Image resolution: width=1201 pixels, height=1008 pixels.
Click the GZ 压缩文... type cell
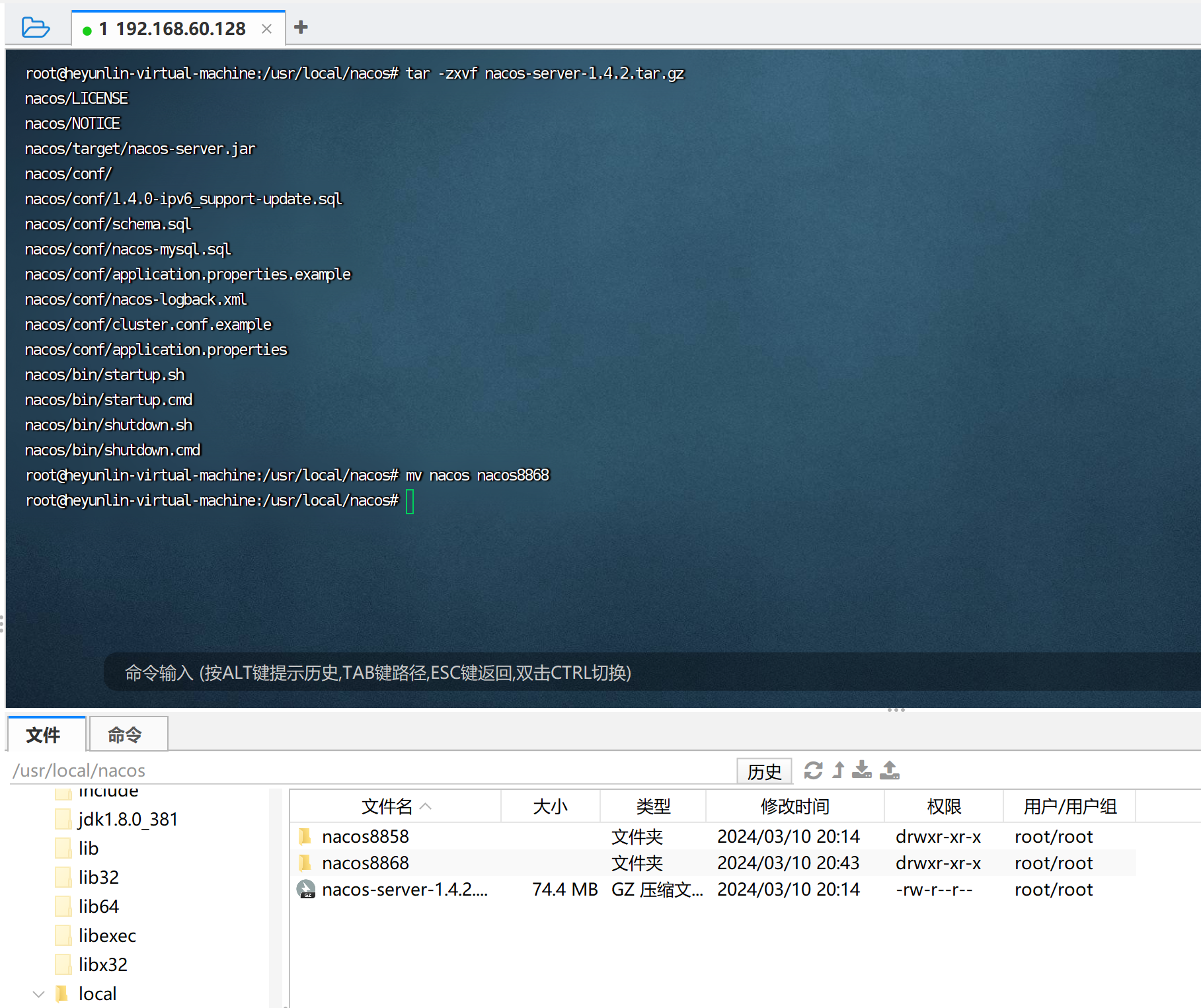(657, 889)
